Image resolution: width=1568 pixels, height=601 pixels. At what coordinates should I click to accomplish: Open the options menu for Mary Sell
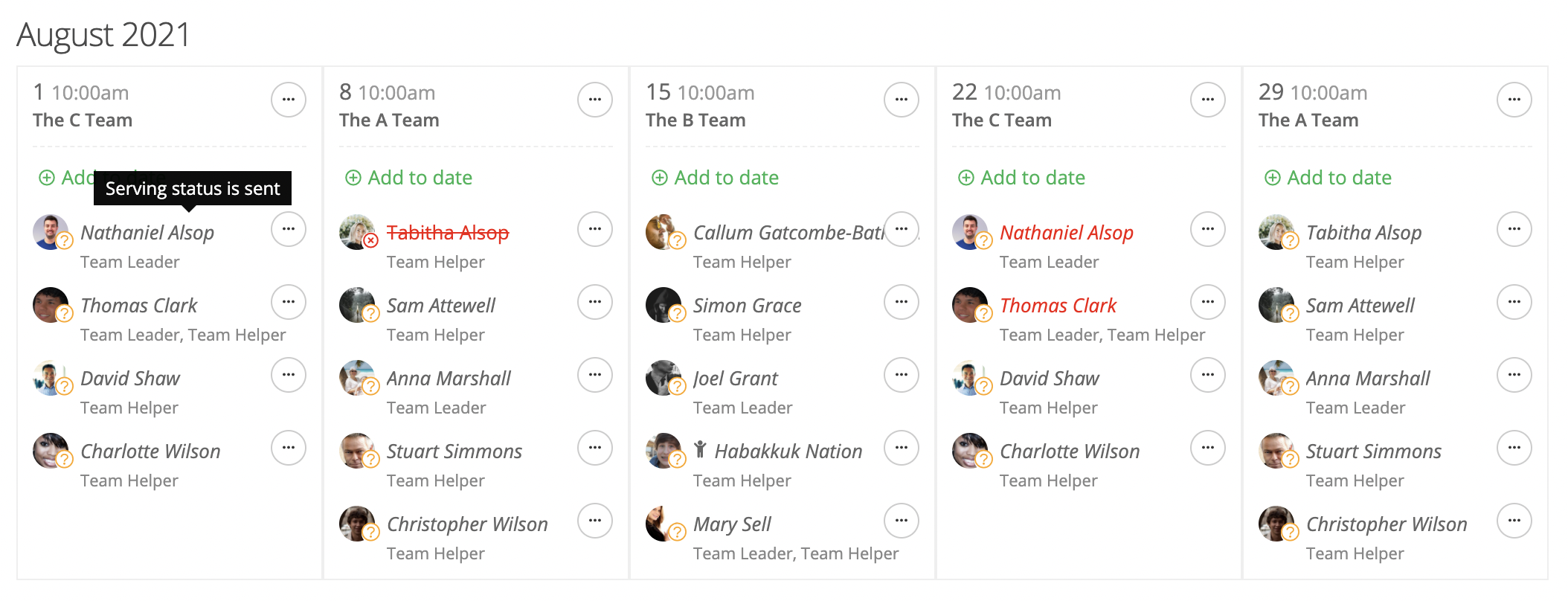point(901,521)
